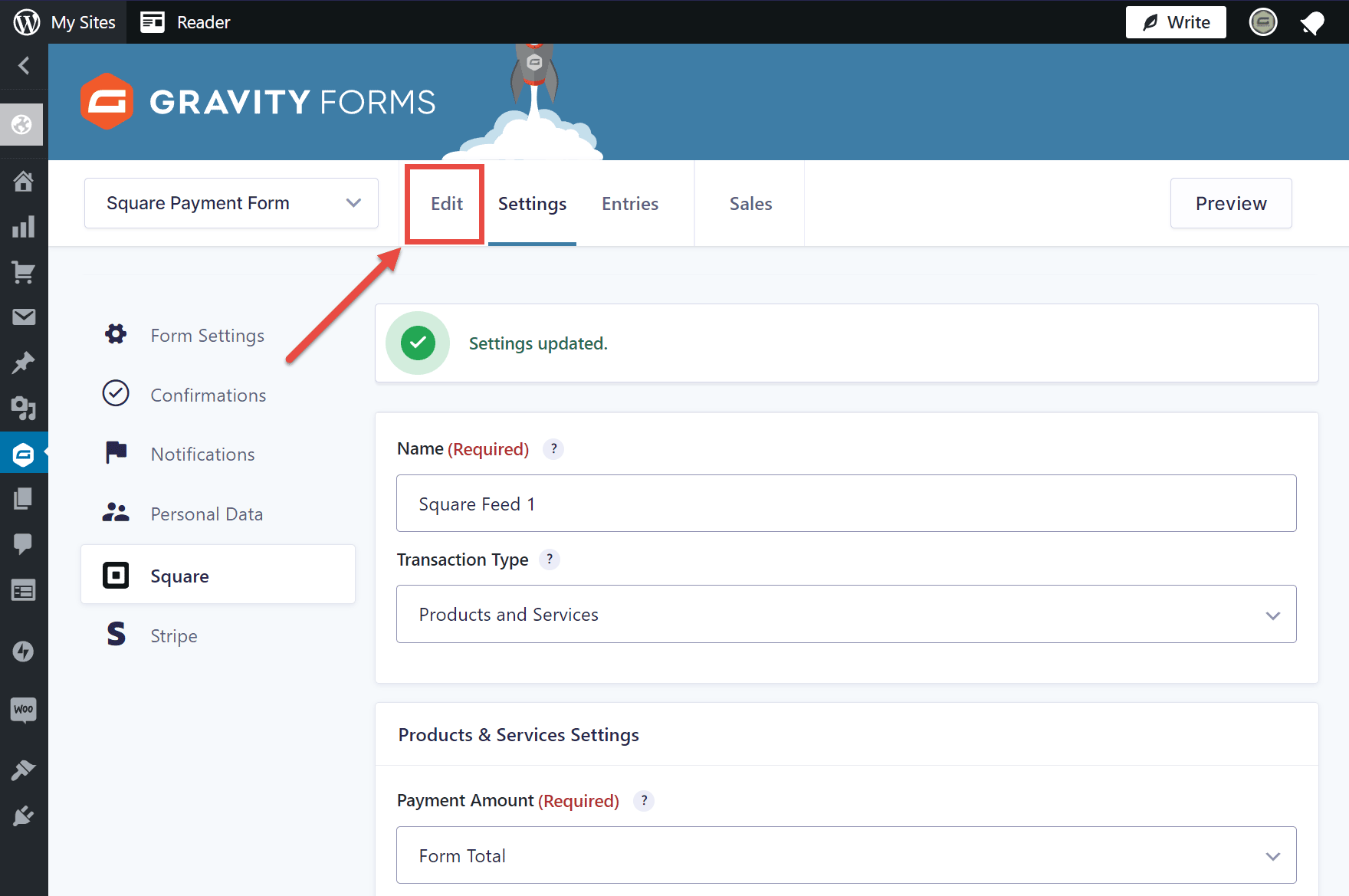Open the Gravity Forms sidebar icon
The image size is (1349, 896).
coord(24,455)
